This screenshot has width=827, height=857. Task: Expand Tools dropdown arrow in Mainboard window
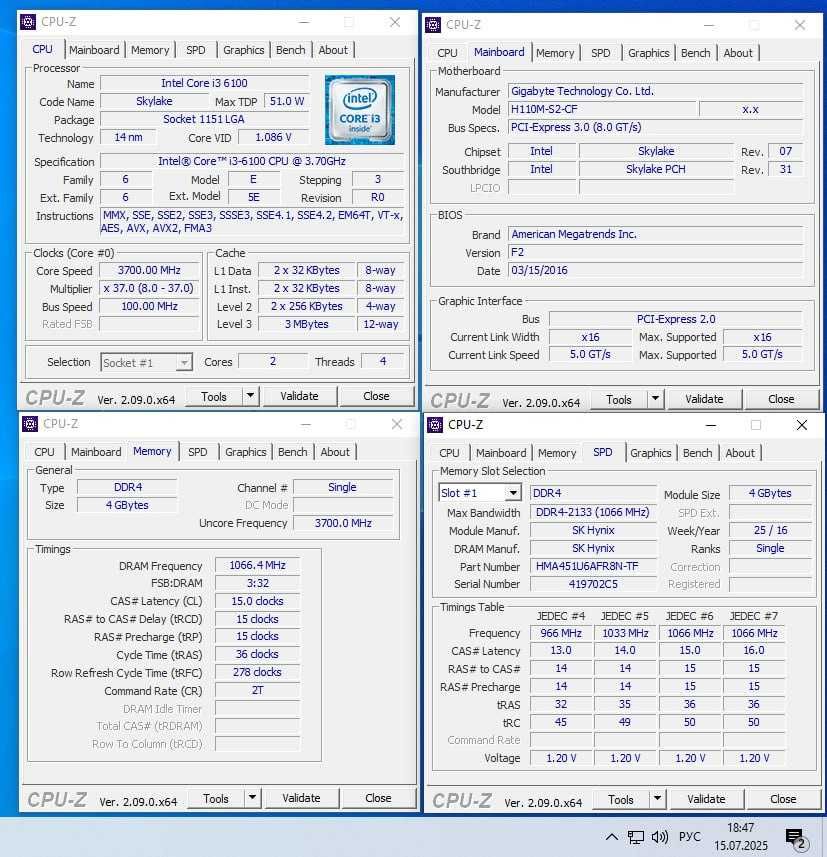click(655, 399)
